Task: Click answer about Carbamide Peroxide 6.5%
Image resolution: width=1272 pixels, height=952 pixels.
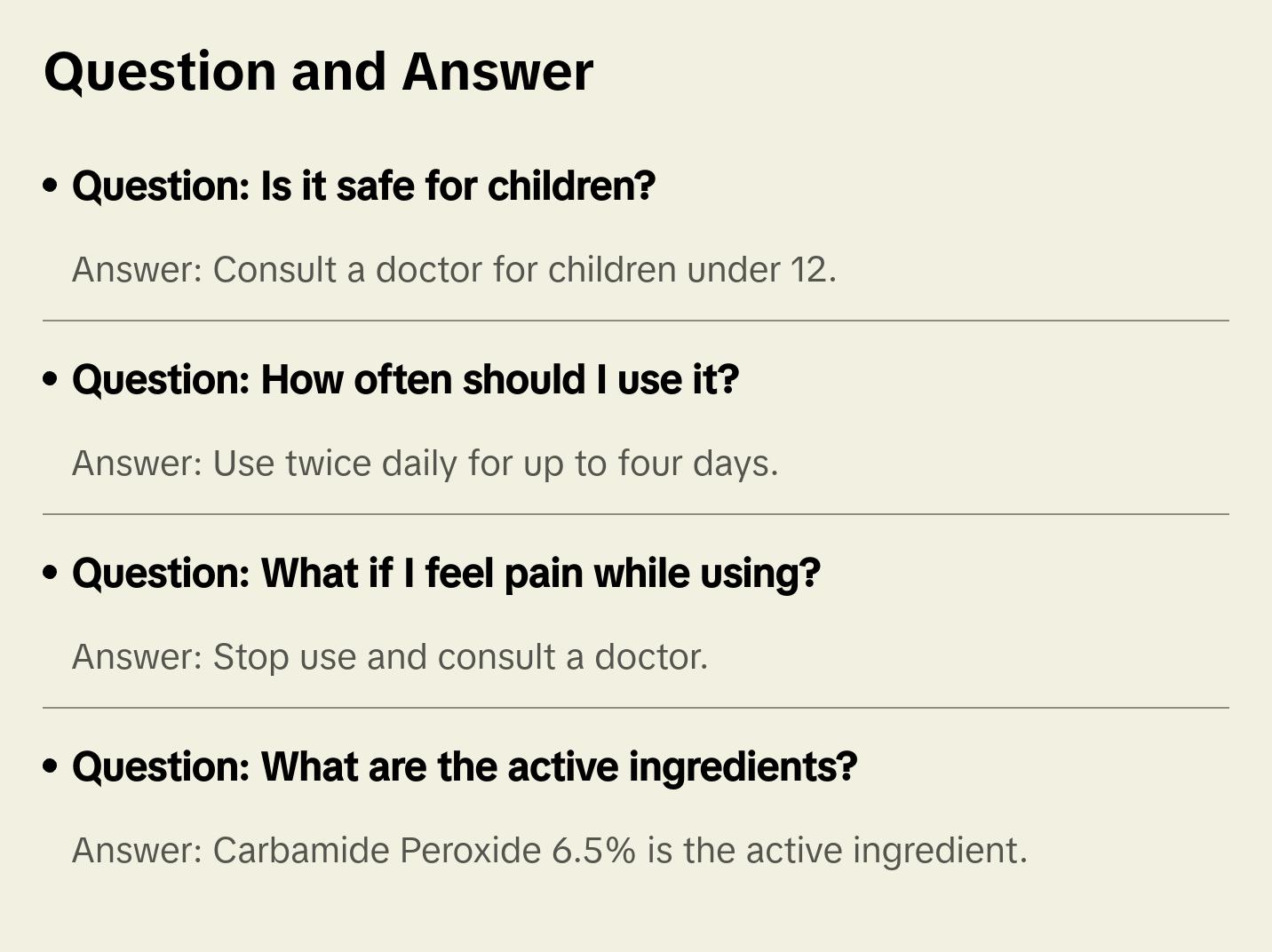Action: pos(549,851)
